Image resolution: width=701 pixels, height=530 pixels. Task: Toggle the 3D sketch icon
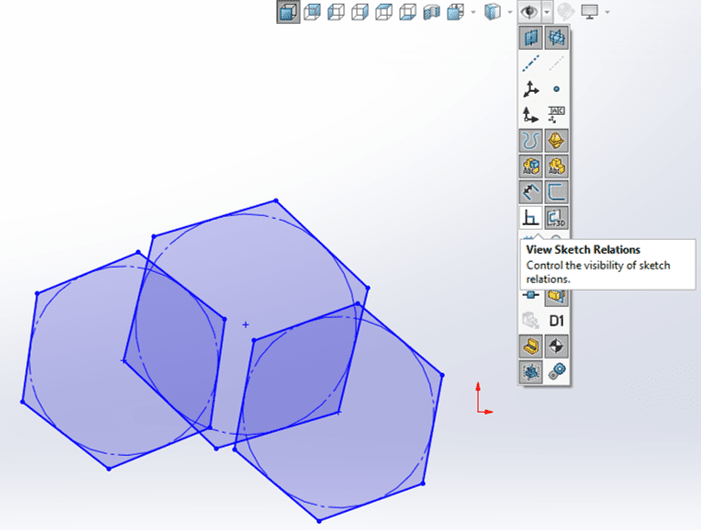click(x=557, y=218)
